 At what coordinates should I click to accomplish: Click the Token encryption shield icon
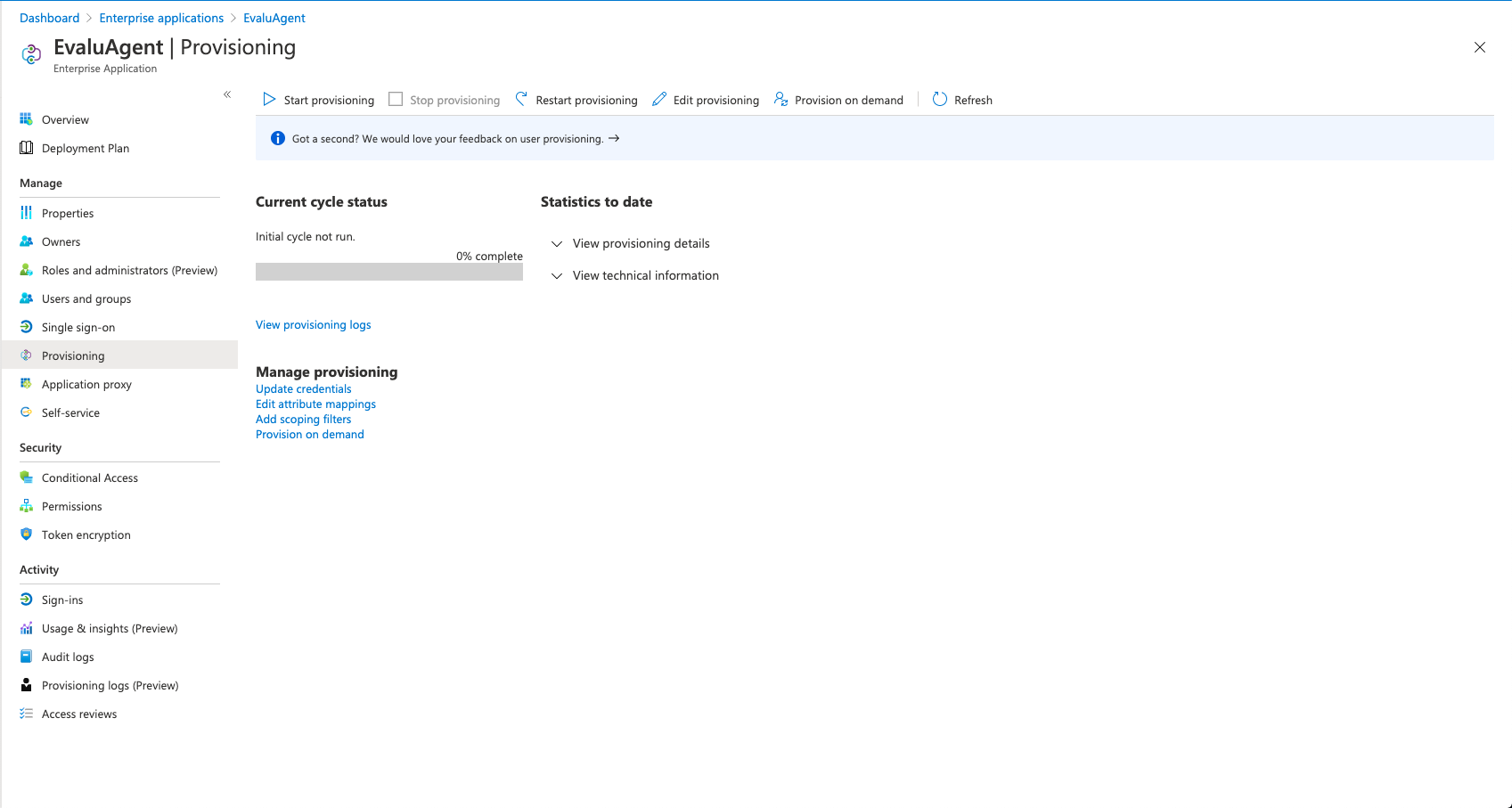coord(27,535)
